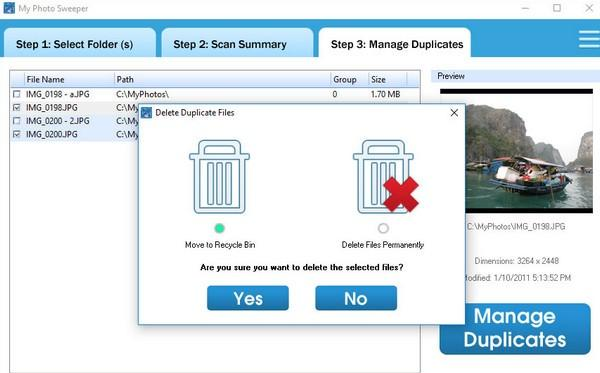Screen dimensions: 600x373
Task: Cancel deletion with the No button
Action: coord(356,298)
